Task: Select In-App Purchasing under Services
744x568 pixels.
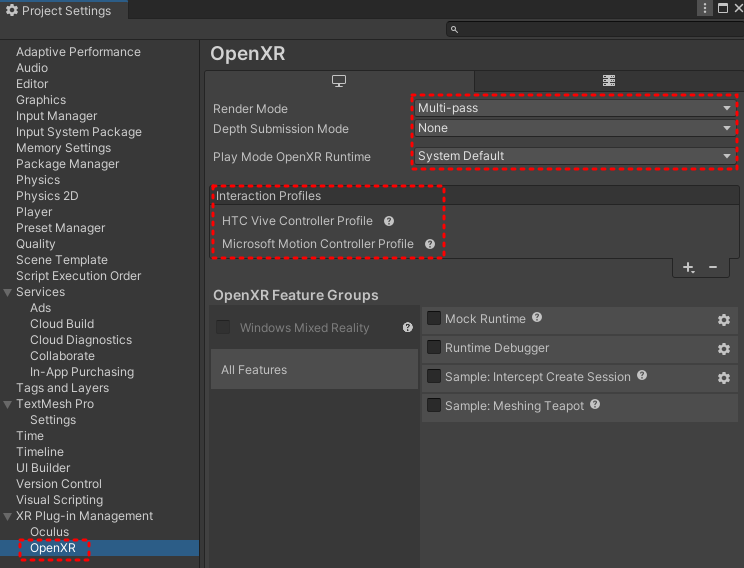Action: tap(82, 372)
